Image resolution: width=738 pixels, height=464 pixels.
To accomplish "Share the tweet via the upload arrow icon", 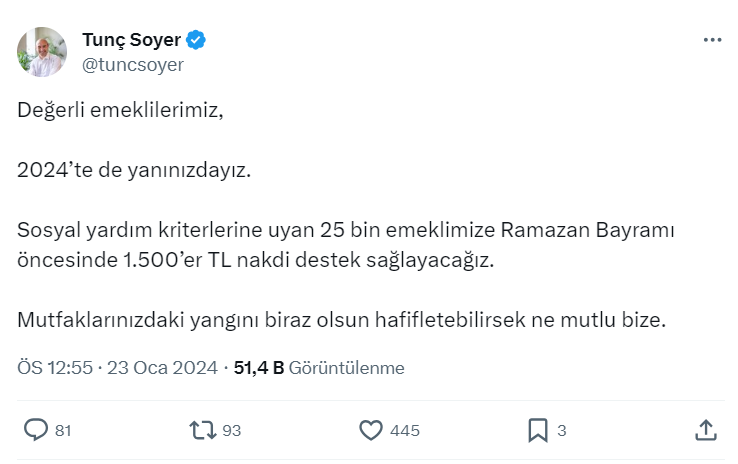I will click(x=705, y=430).
